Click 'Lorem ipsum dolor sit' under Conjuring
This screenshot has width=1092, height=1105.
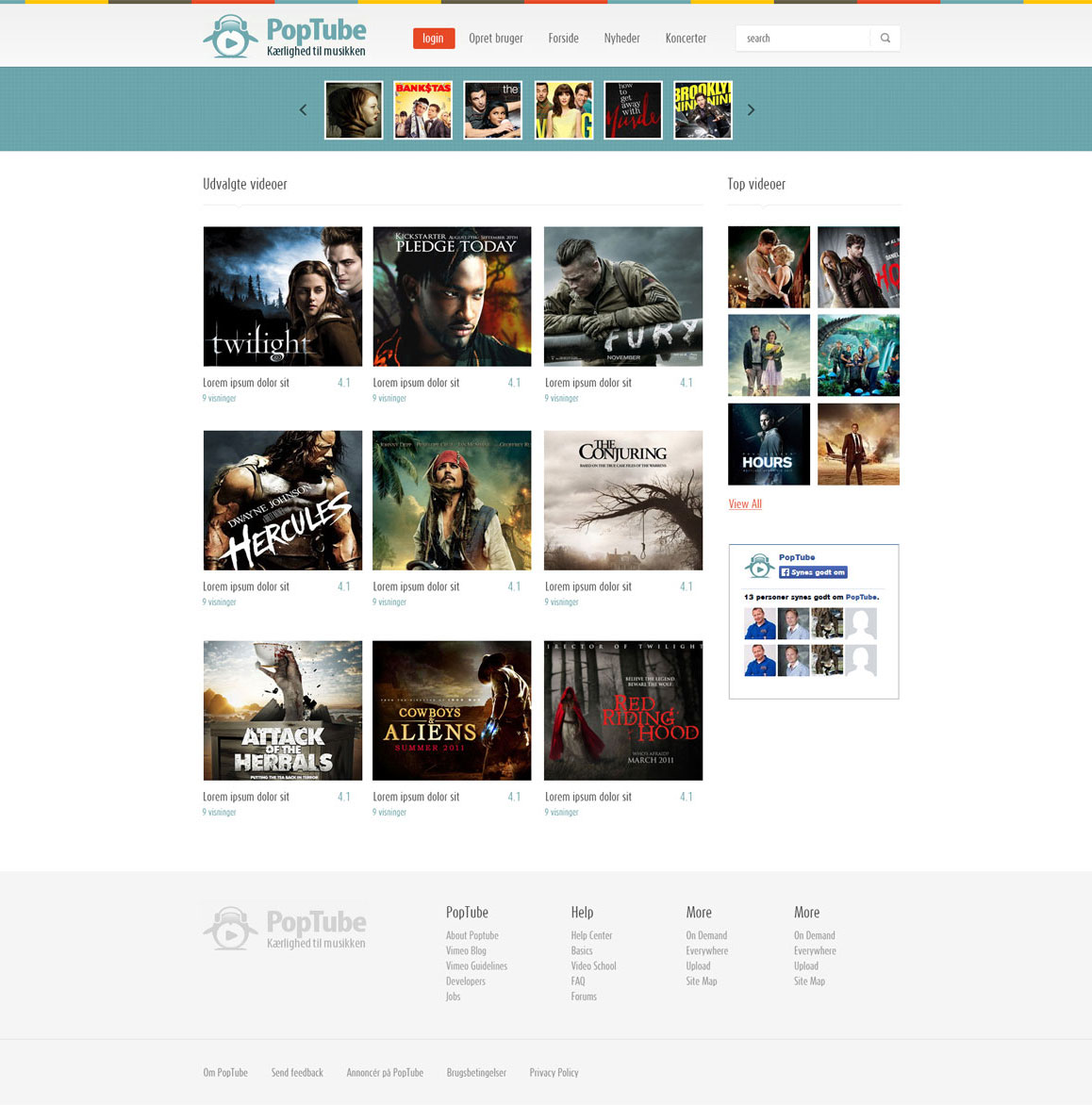click(x=587, y=586)
